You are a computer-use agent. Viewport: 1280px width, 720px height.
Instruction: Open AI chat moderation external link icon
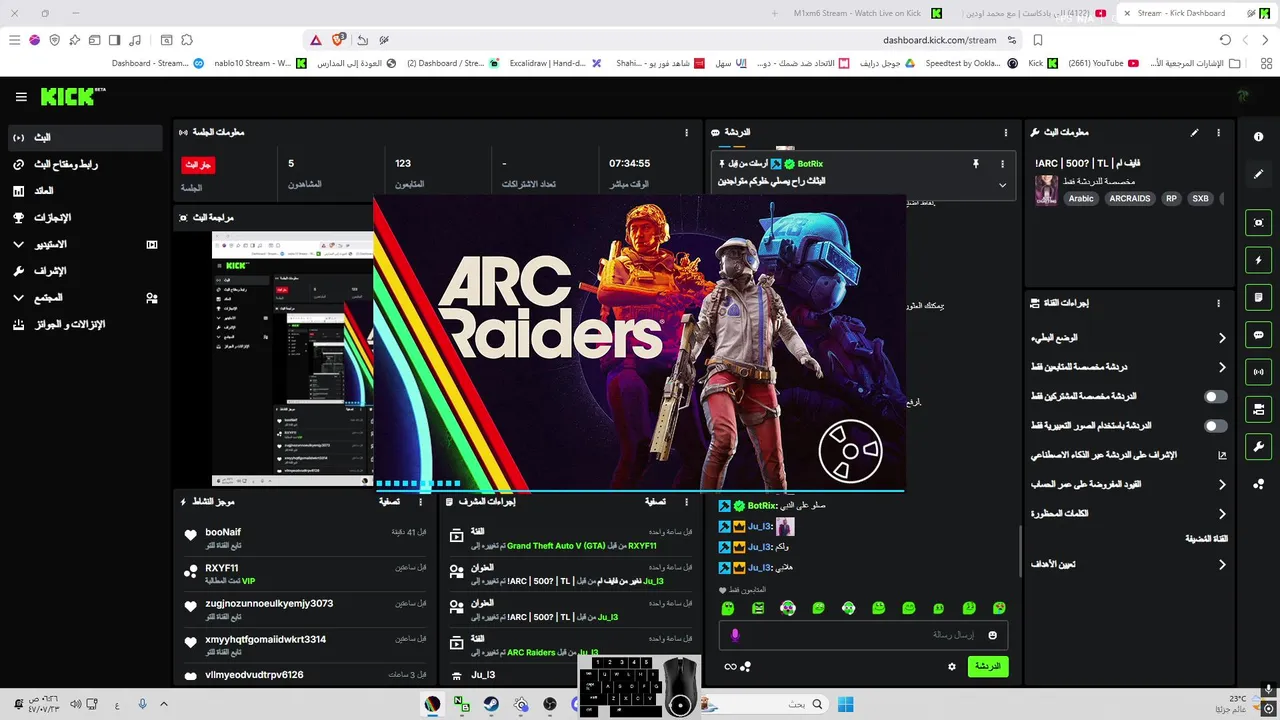pyautogui.click(x=1221, y=455)
